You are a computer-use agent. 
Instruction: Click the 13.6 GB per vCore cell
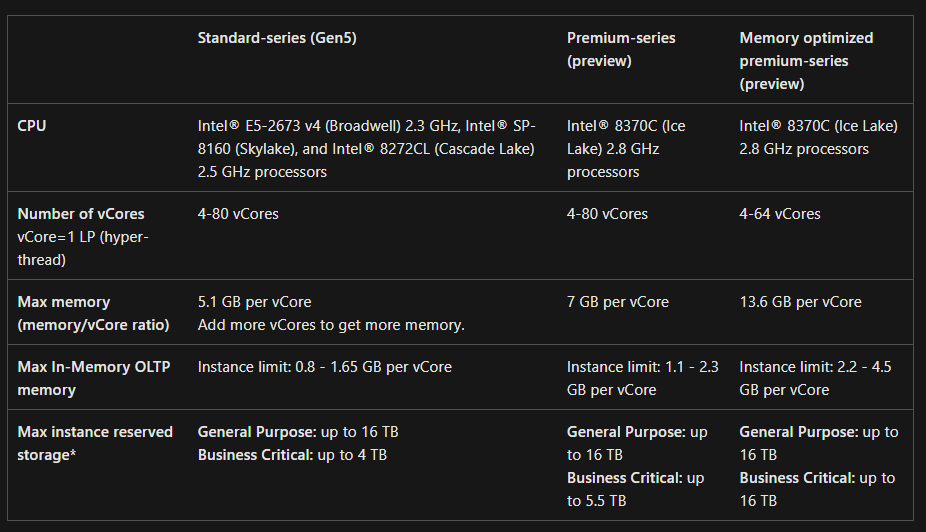800,302
